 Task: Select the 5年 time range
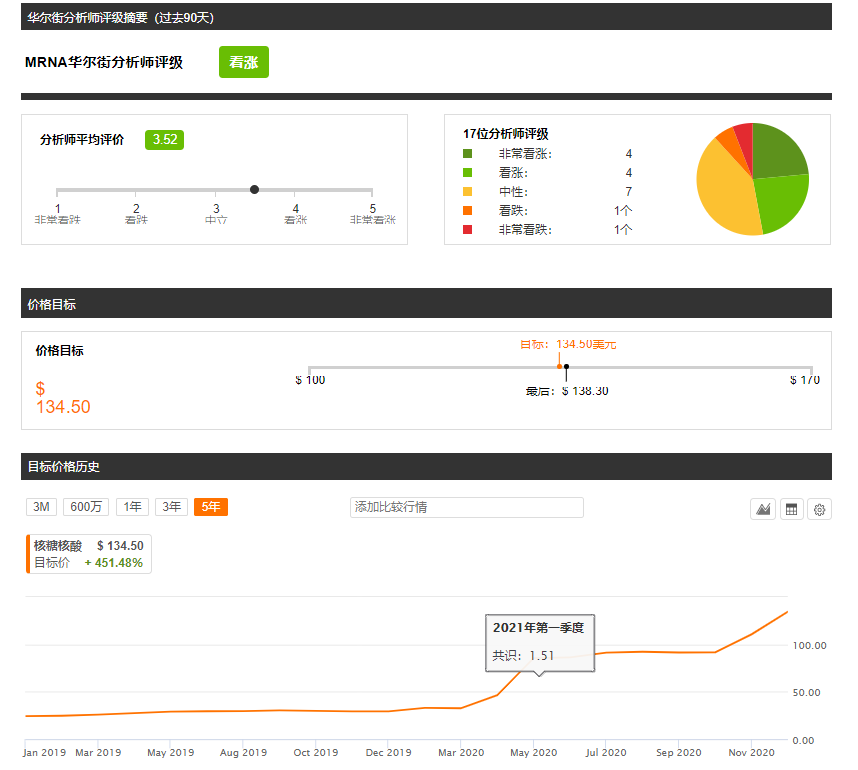[211, 507]
